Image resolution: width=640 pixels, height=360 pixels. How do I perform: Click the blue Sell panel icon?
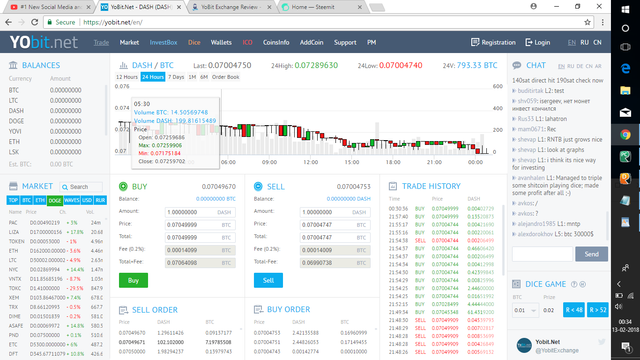click(x=258, y=187)
